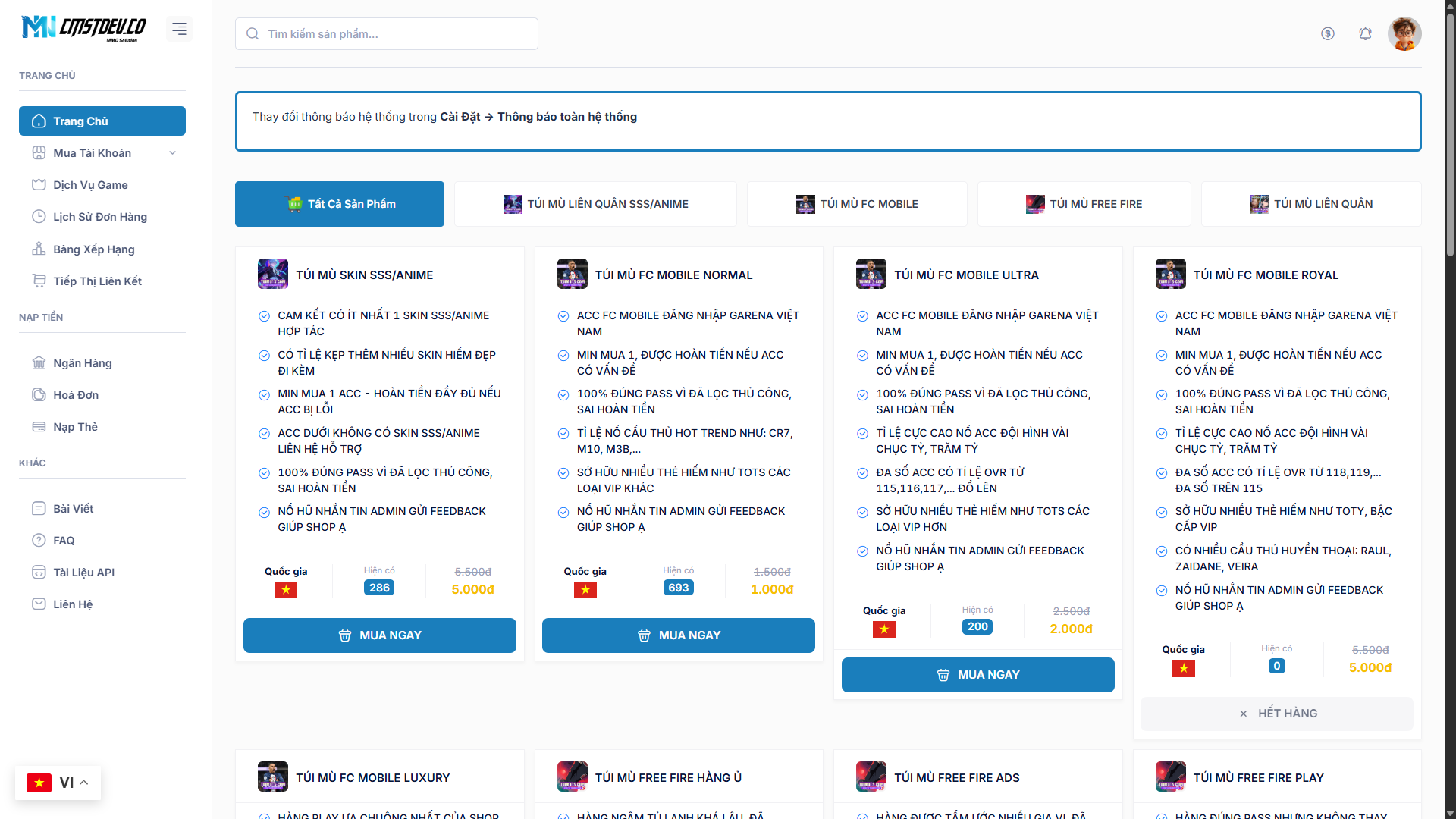Open the notifications bell icon
Image resolution: width=1456 pixels, height=819 pixels.
pos(1365,33)
